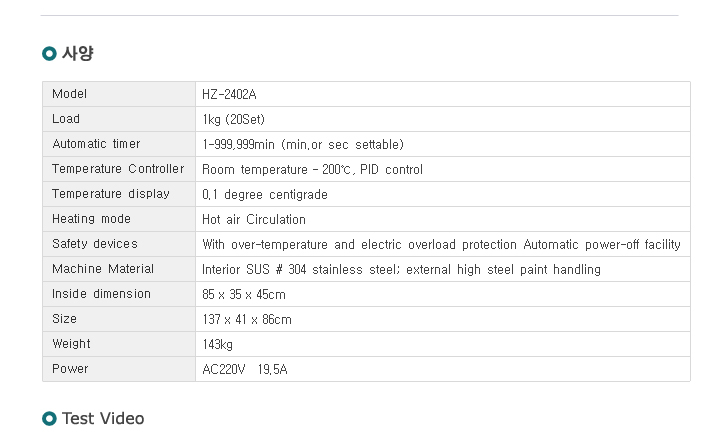Click the 1-999,999min timer value

coord(303,145)
